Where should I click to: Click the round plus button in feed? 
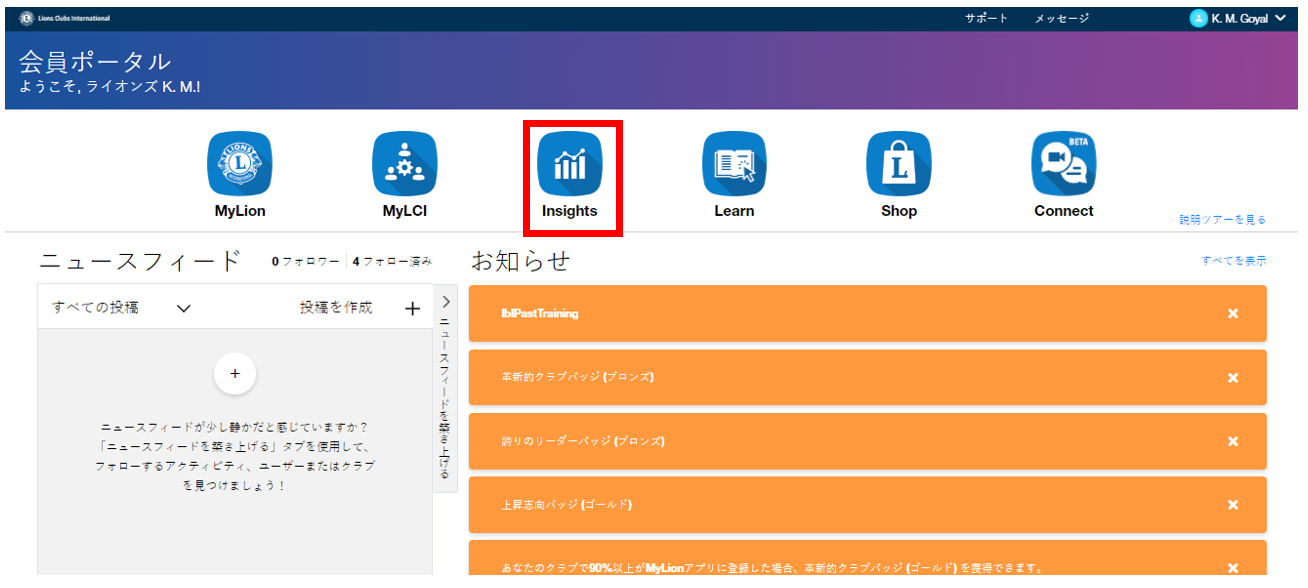tap(235, 373)
